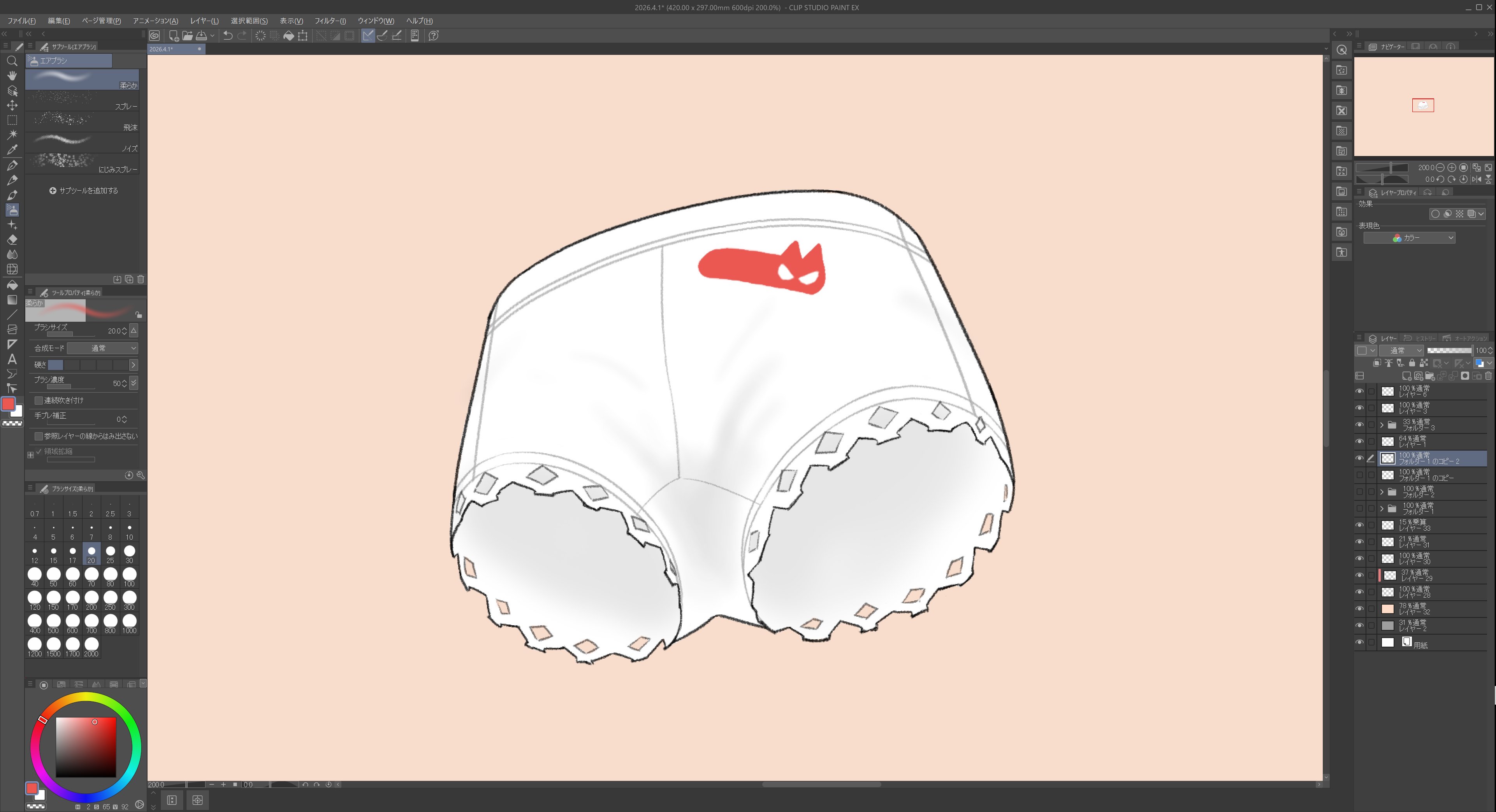Screen dimensions: 1496x812
Task: Hide the レイヤー 6 layer
Action: pos(1359,391)
